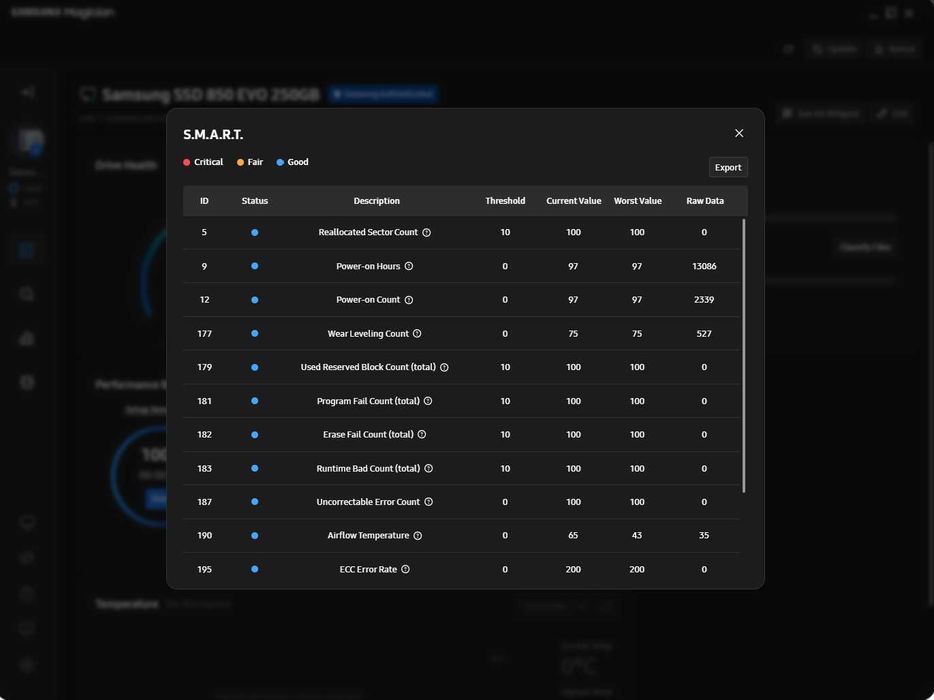The width and height of the screenshot is (934, 700).
Task: Click the Raw Data column header
Action: point(705,201)
